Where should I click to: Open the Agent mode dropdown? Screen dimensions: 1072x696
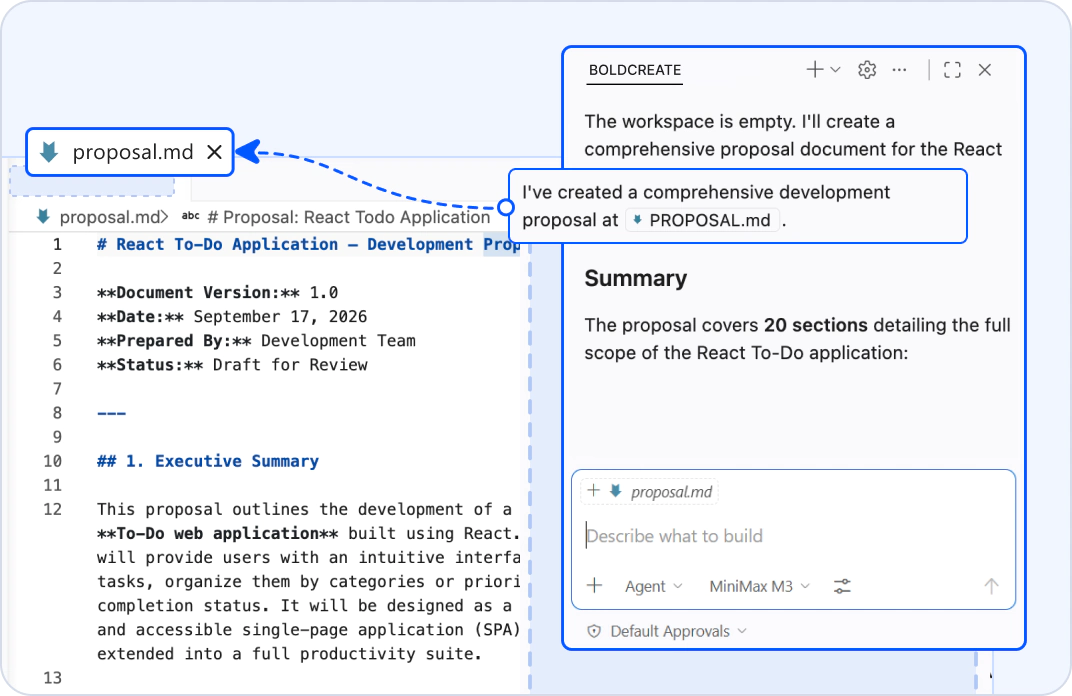[x=654, y=587]
